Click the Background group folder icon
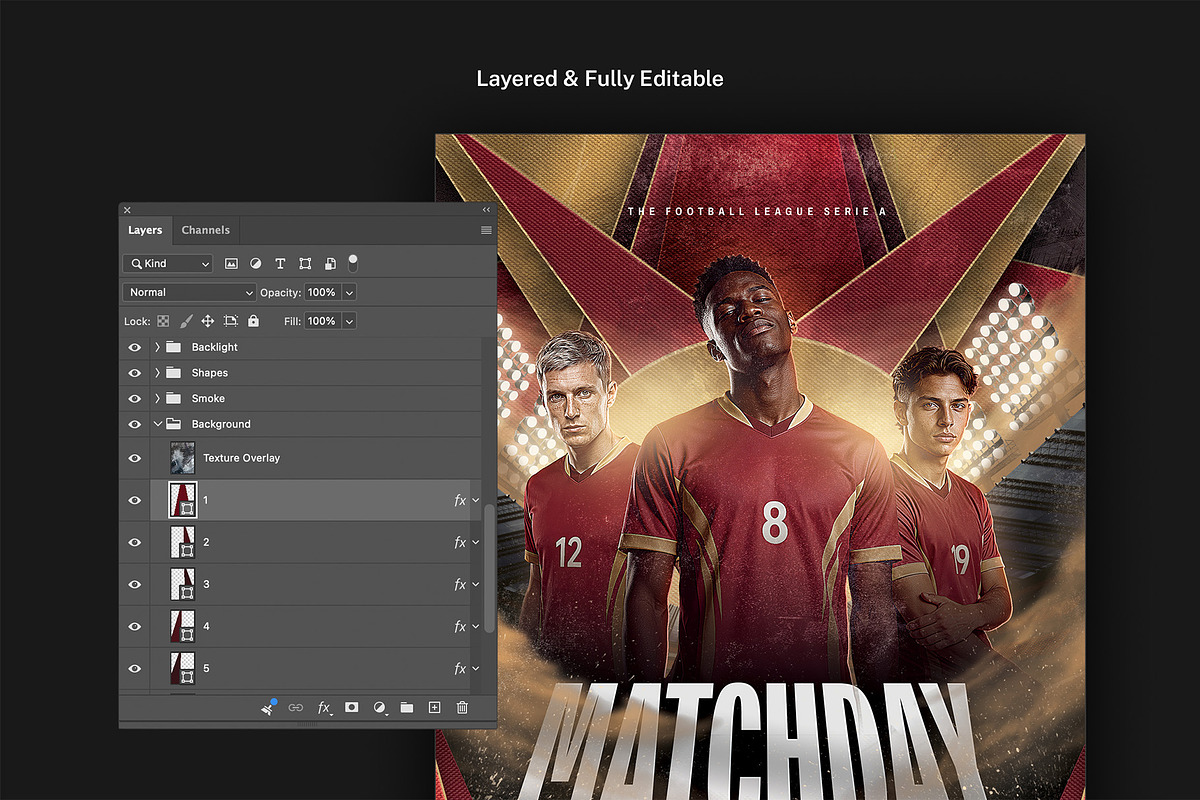The height and width of the screenshot is (800, 1200). [x=173, y=424]
